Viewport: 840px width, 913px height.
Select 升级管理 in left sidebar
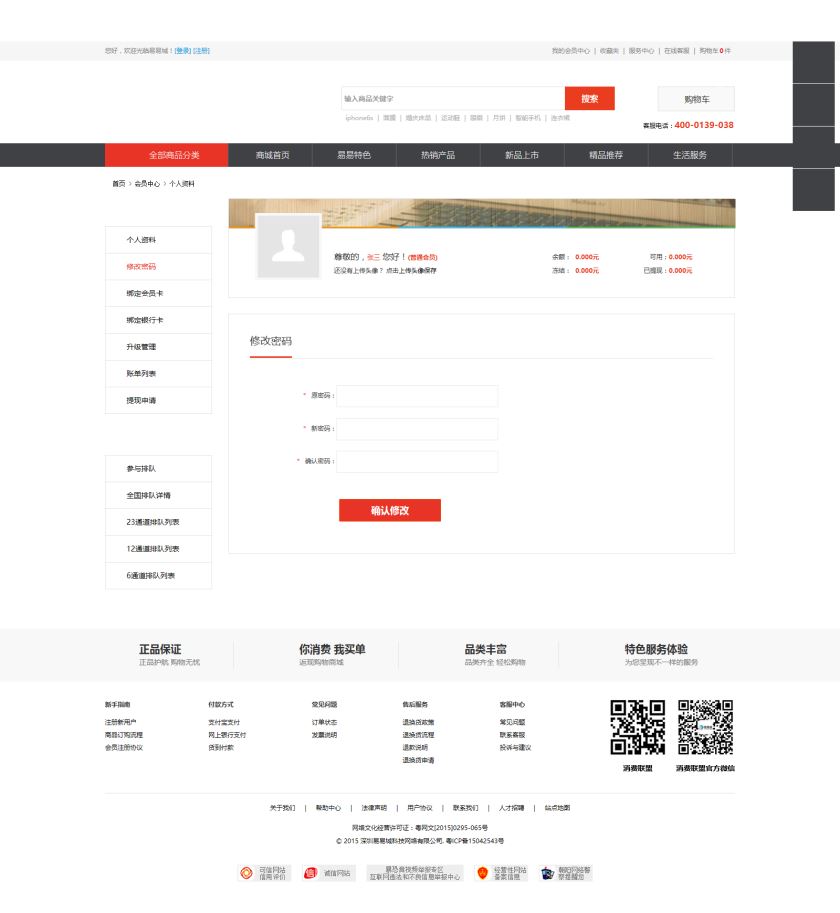coord(158,347)
